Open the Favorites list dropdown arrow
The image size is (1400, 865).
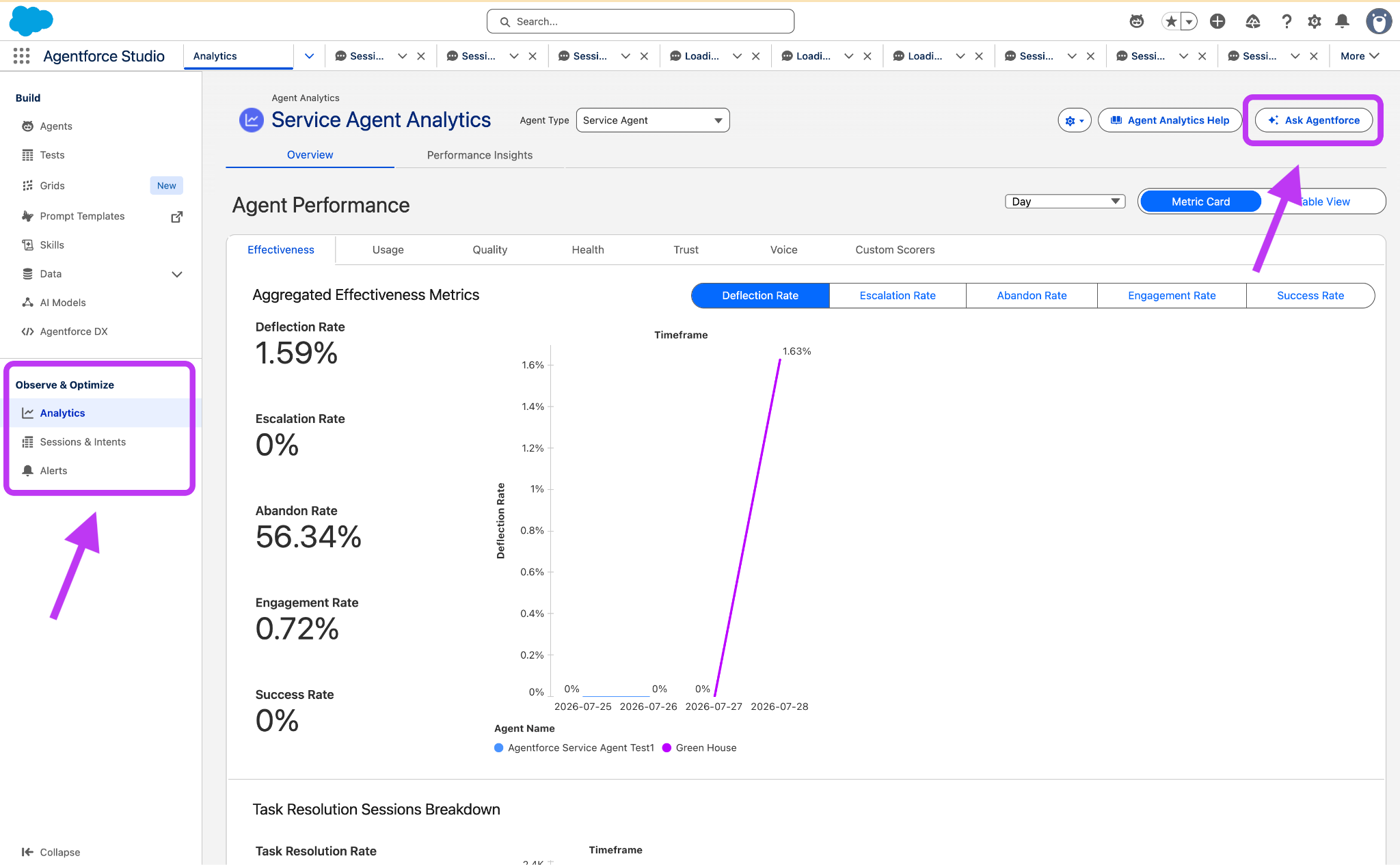click(x=1189, y=22)
